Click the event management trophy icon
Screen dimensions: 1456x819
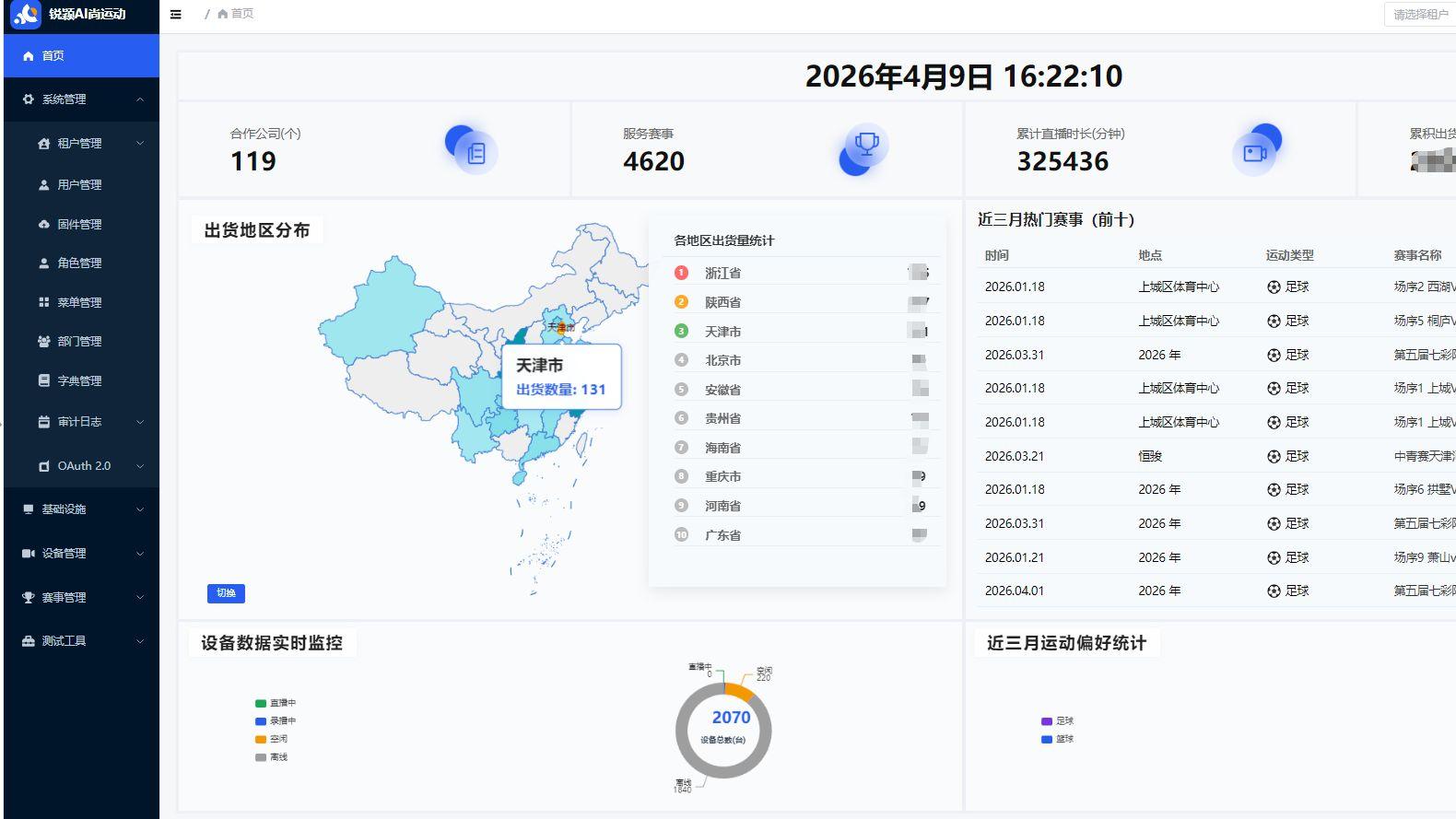pos(29,598)
